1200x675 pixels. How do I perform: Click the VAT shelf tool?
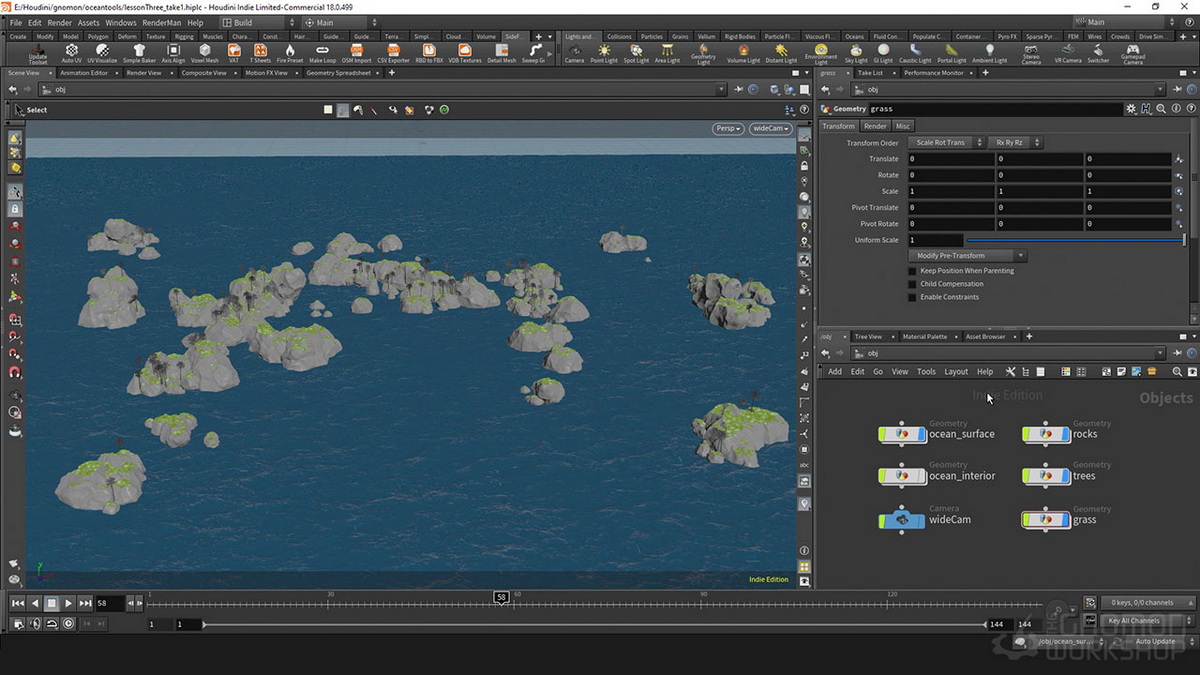(x=234, y=53)
